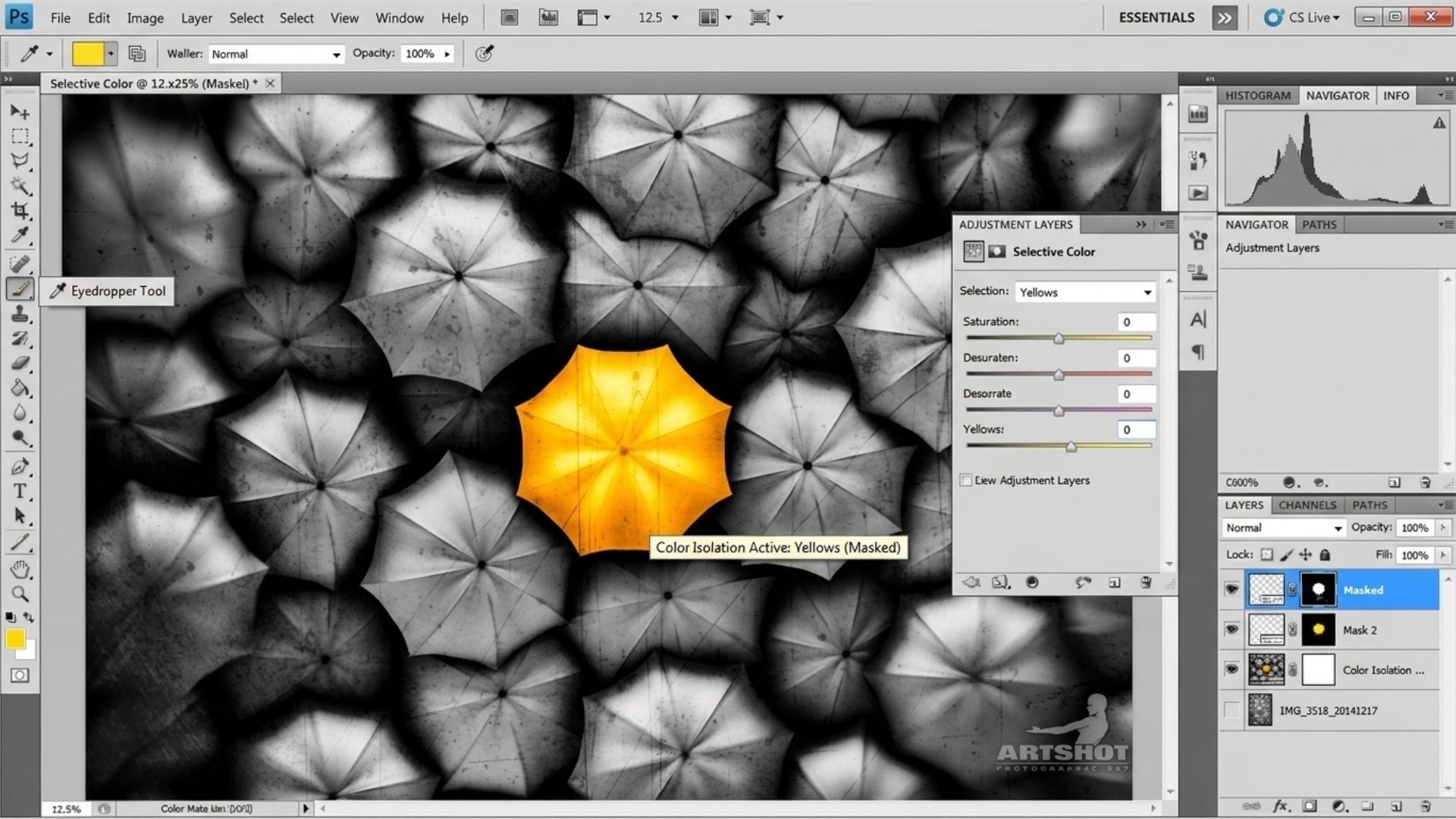
Task: Click the ESSENTIALS workspace button
Action: (1156, 17)
